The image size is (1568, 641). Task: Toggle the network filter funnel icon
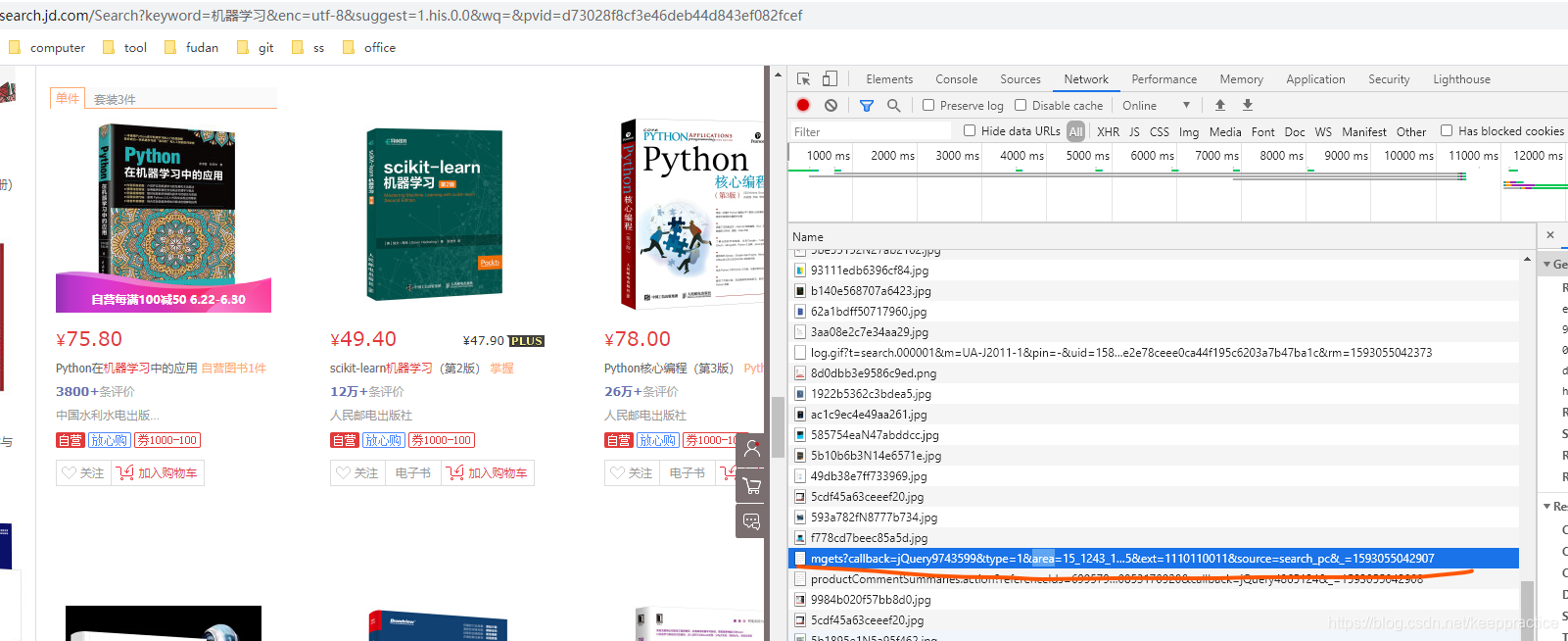click(867, 105)
